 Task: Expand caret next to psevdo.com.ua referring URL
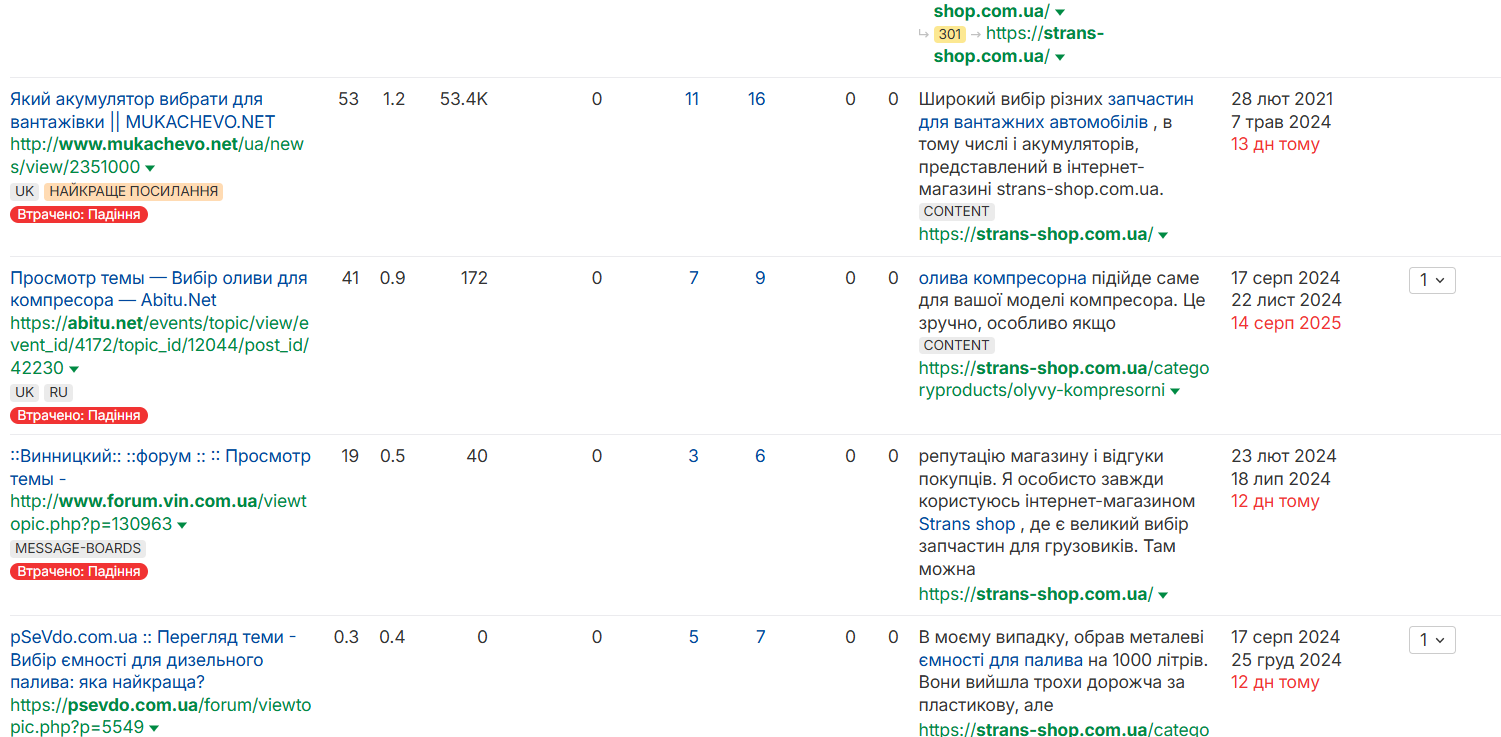click(154, 728)
